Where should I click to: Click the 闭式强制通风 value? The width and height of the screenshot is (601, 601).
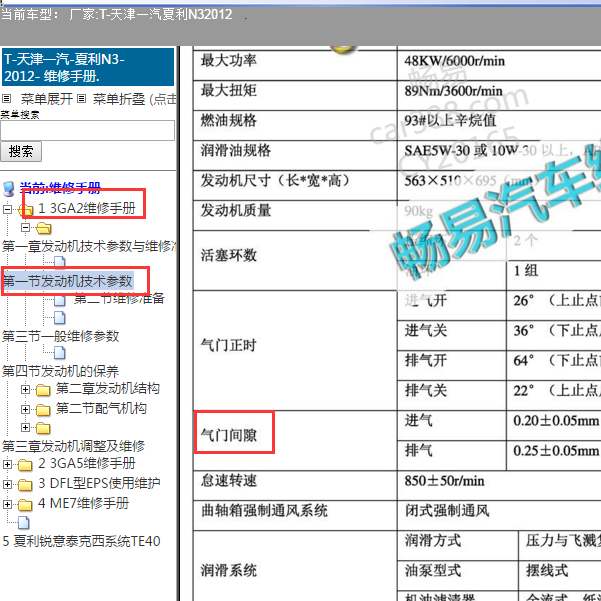click(x=447, y=511)
